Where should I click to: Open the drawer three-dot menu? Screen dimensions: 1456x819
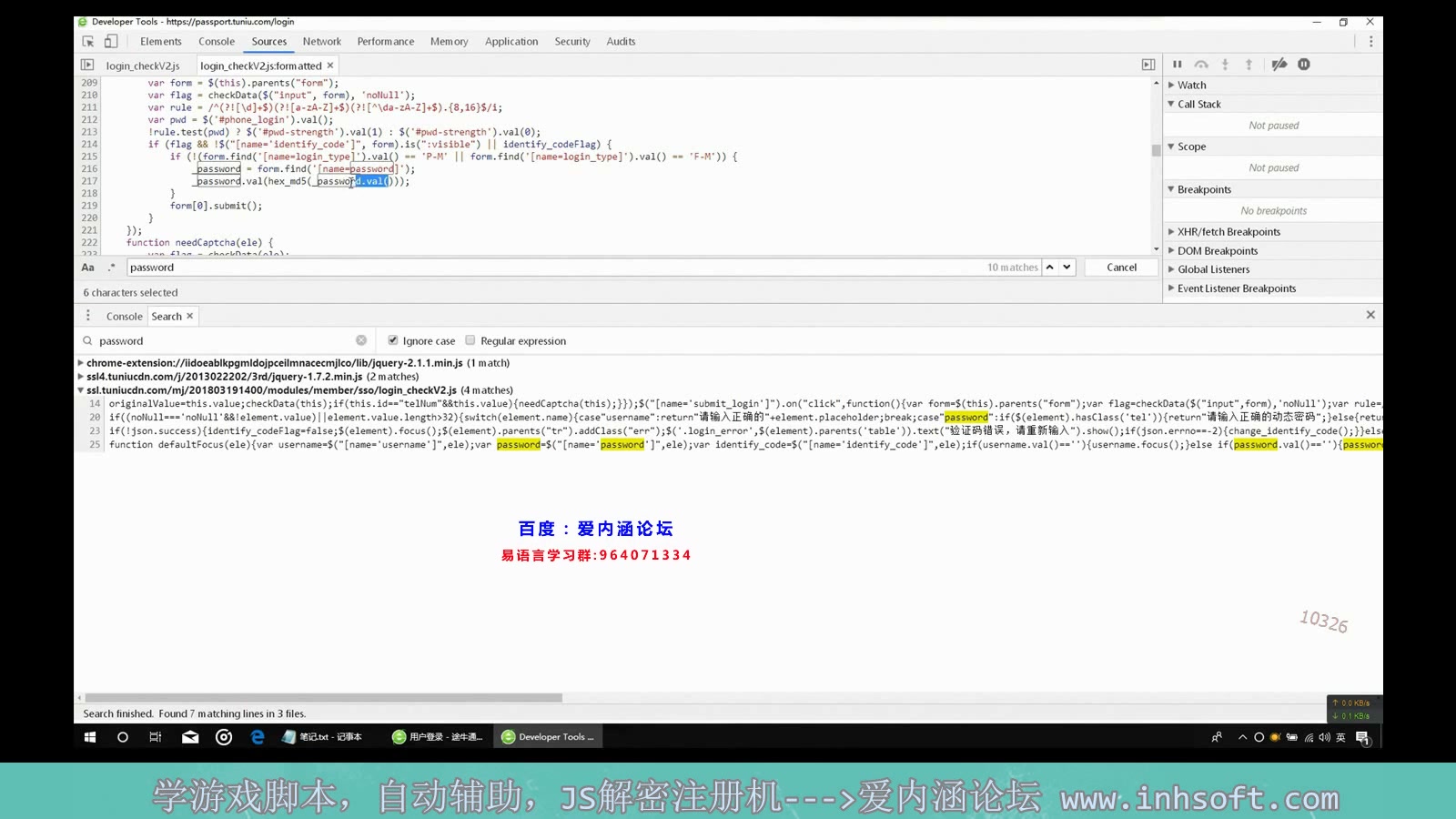88,316
